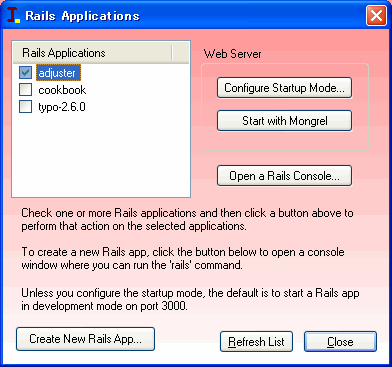Enable the cookbook application checkbox
The width and height of the screenshot is (392, 367).
[26, 90]
